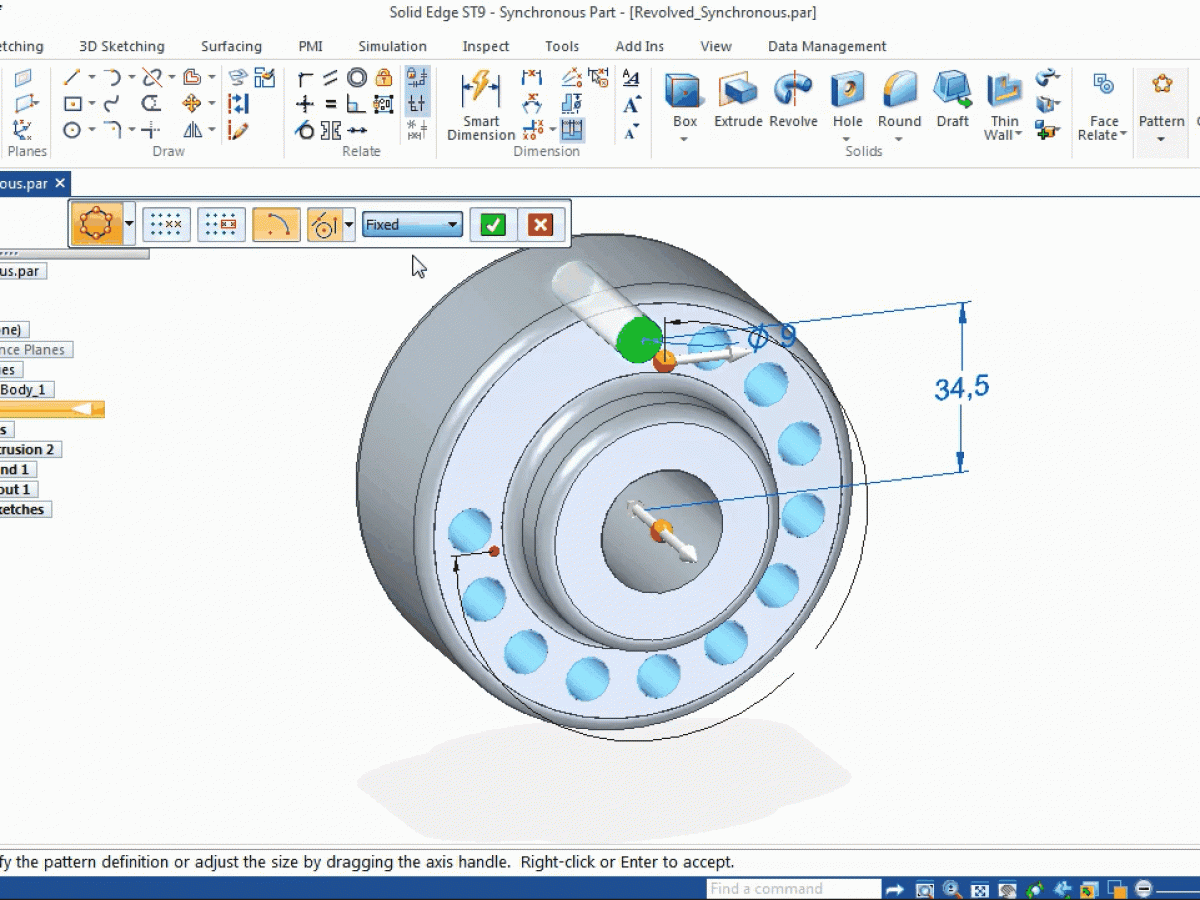Click the zoom slider minus button
The width and height of the screenshot is (1200, 900).
point(1144,889)
